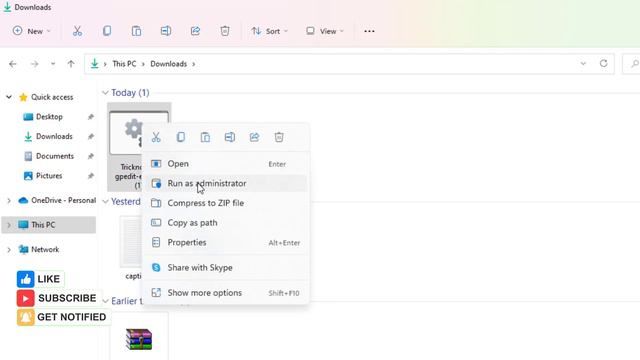Expand the This PC tree node
The width and height of the screenshot is (640, 360).
coord(9,225)
